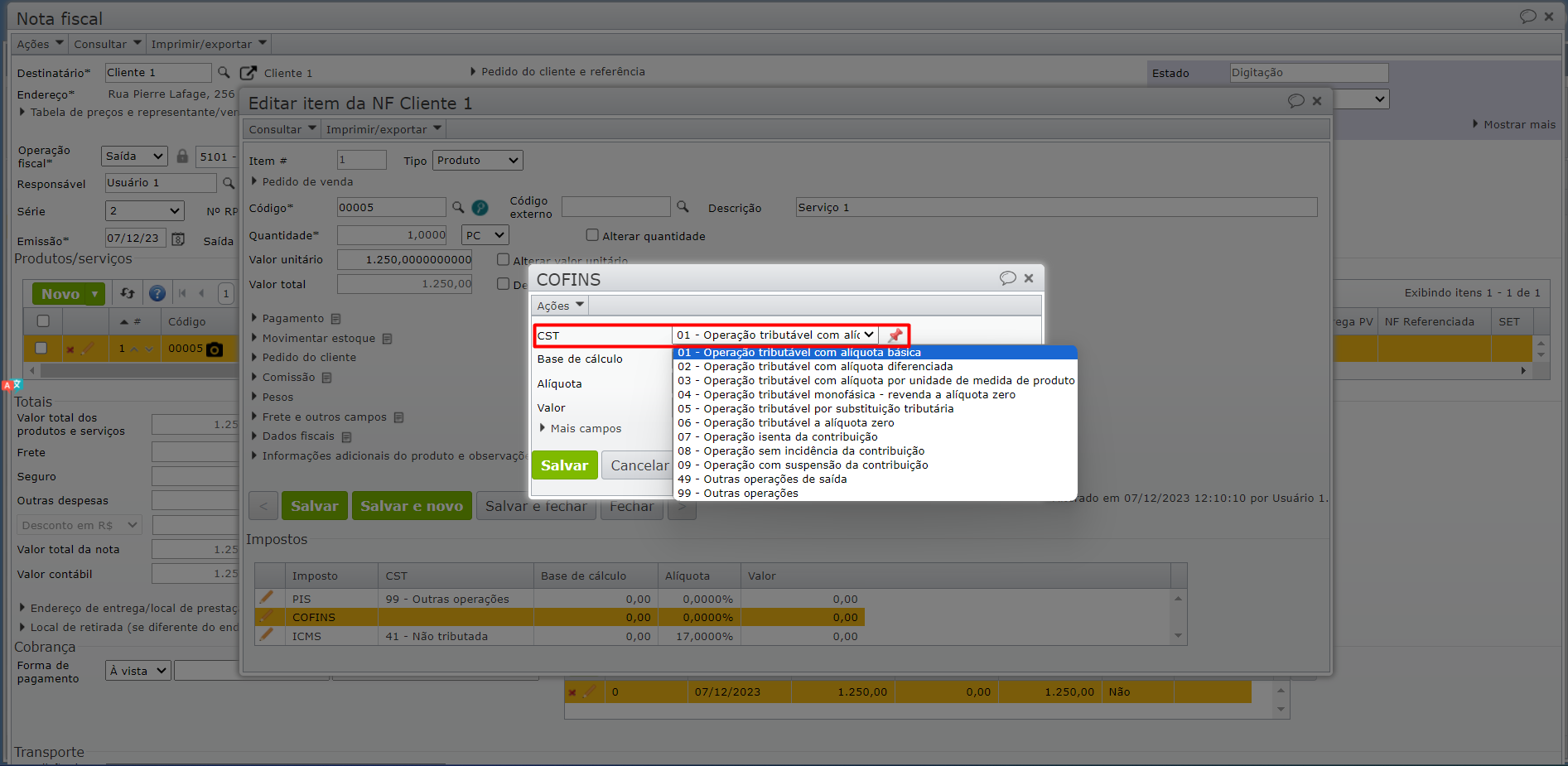Toggle the select-all checkbox in products grid
The image size is (1568, 766).
43,321
